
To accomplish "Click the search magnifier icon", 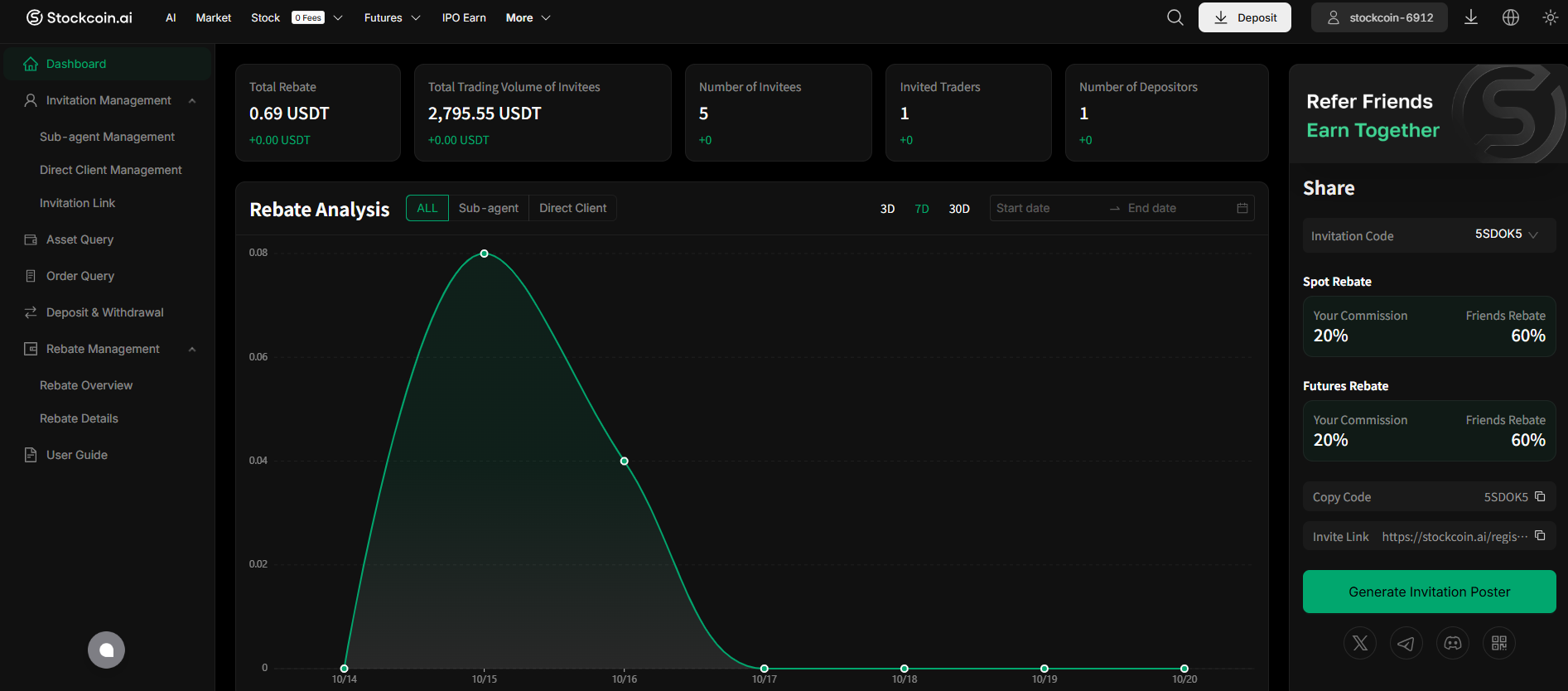I will tap(1175, 17).
